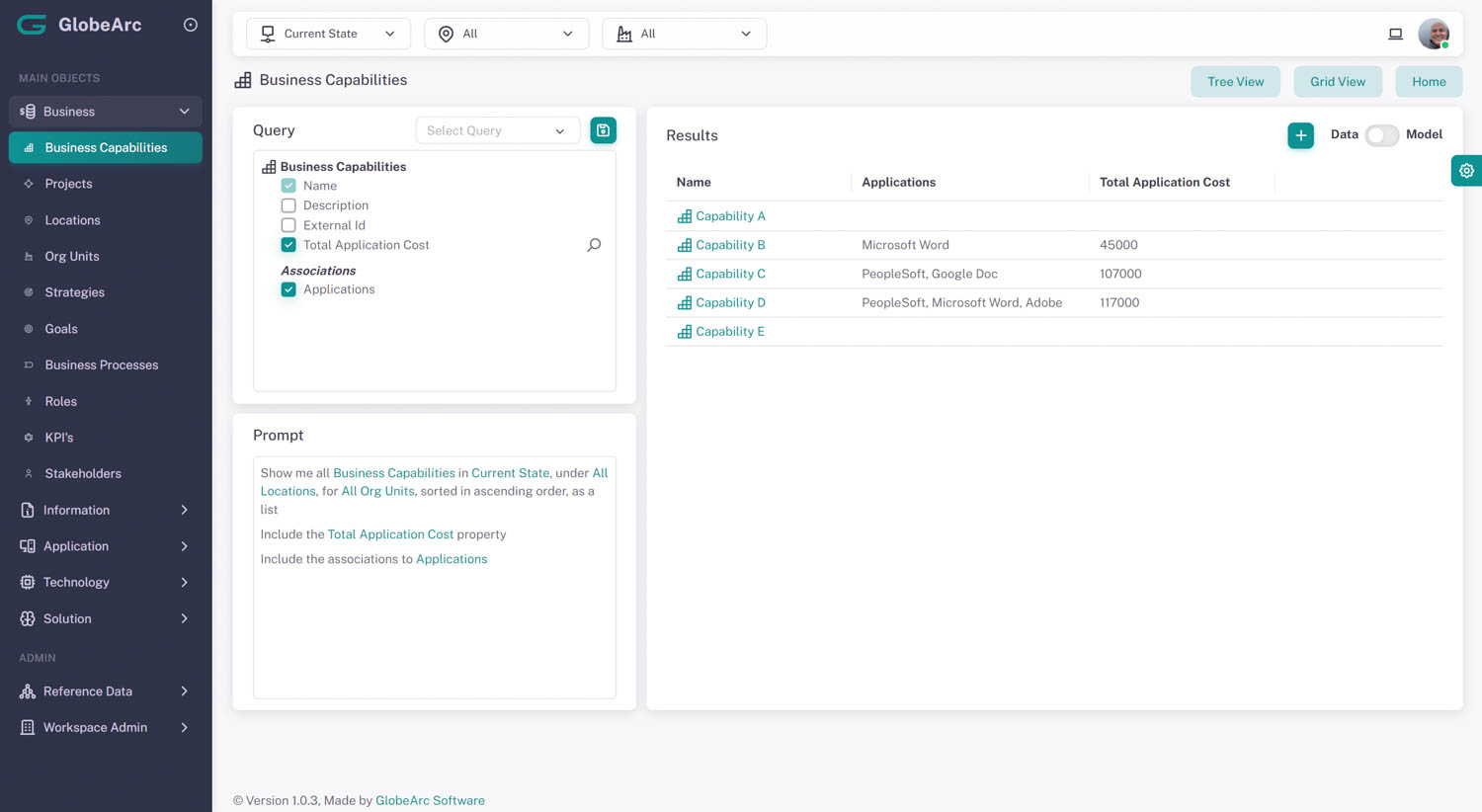Screen dimensions: 1482x812
Task: Click the save query icon button
Action: click(x=603, y=130)
